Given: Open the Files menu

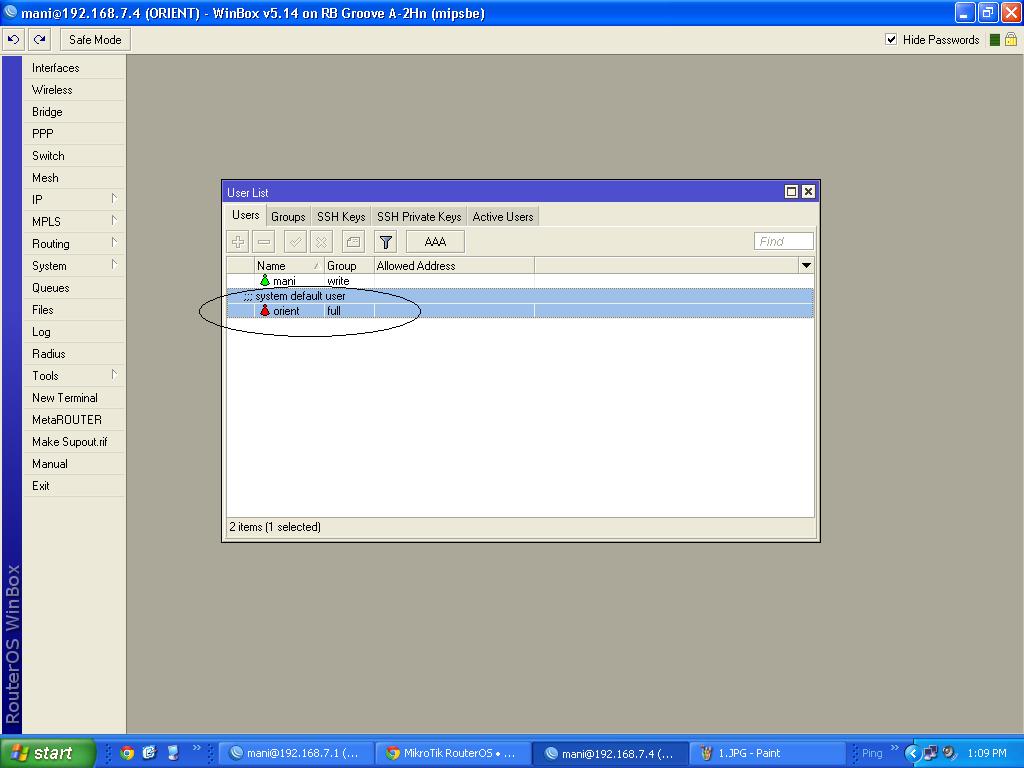Looking at the screenshot, I should [73, 310].
